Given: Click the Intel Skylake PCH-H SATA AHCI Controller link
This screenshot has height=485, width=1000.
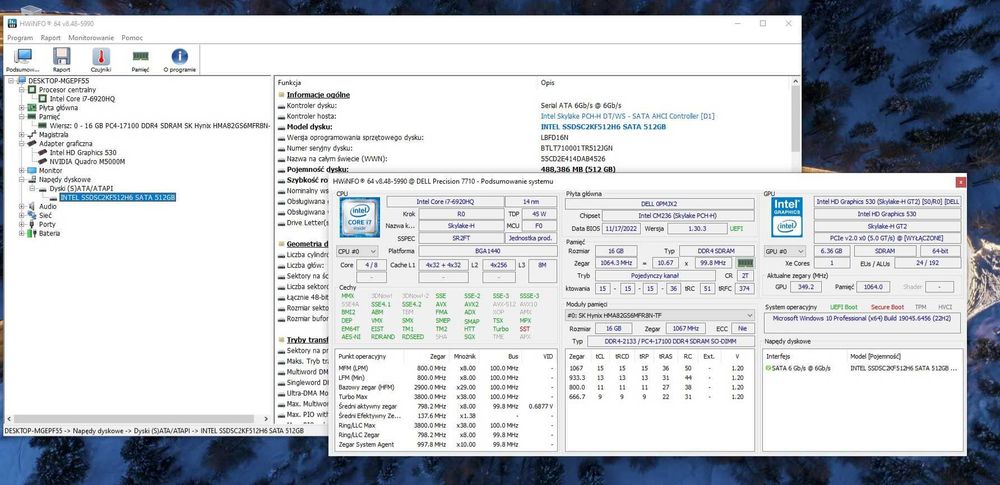Looking at the screenshot, I should 628,116.
